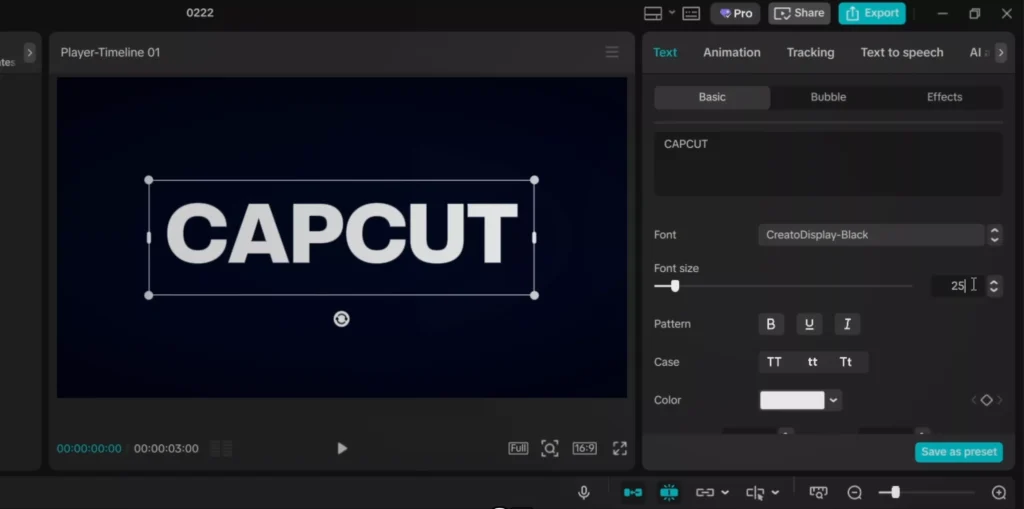The height and width of the screenshot is (509, 1024).
Task: Select the Effects sub-tab
Action: click(944, 97)
